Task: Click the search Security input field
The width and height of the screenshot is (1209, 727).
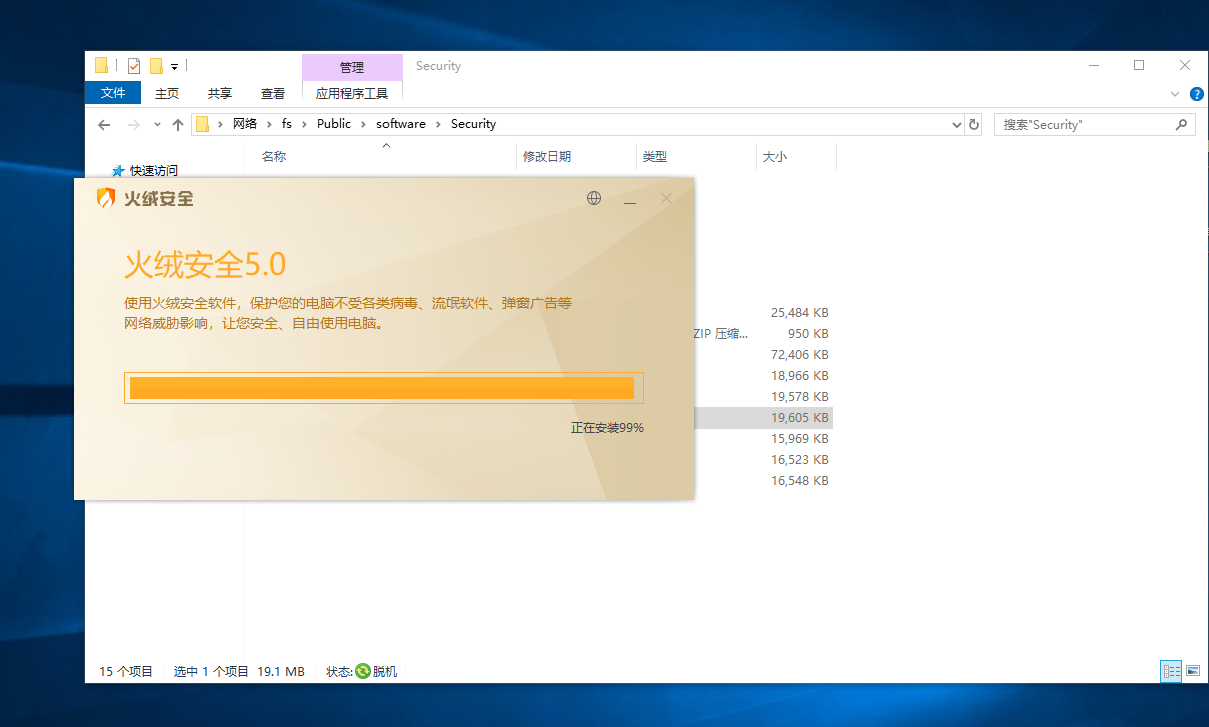Action: pyautogui.click(x=1085, y=125)
